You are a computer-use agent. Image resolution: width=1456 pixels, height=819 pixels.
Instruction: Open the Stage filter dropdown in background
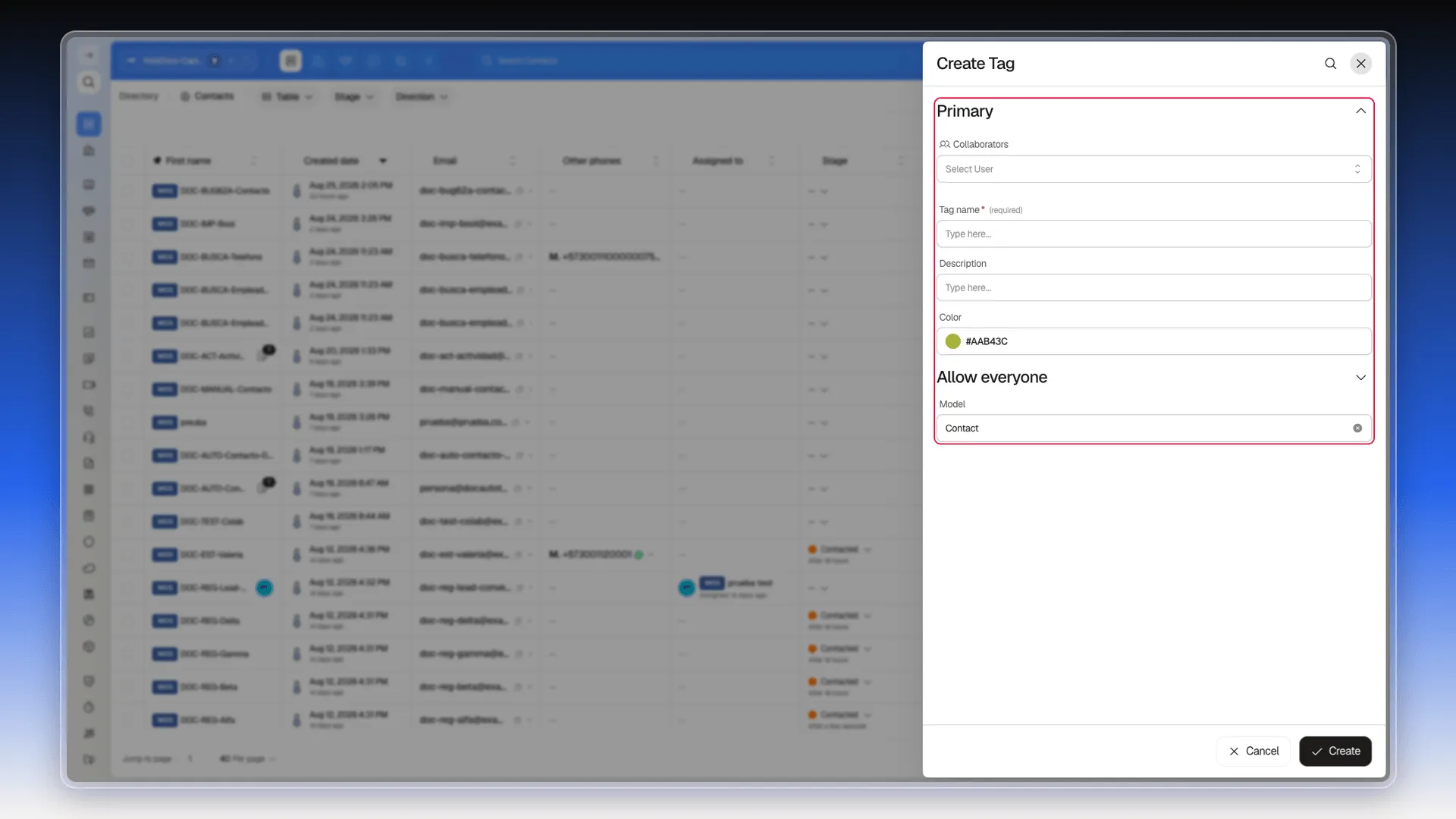354,97
